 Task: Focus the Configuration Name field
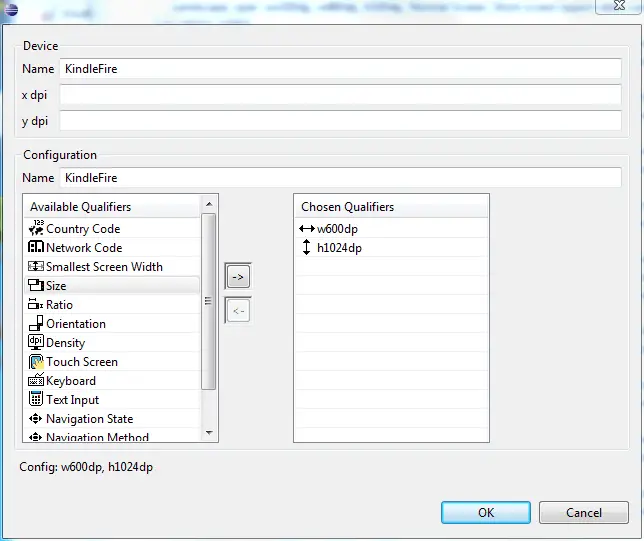pyautogui.click(x=340, y=177)
